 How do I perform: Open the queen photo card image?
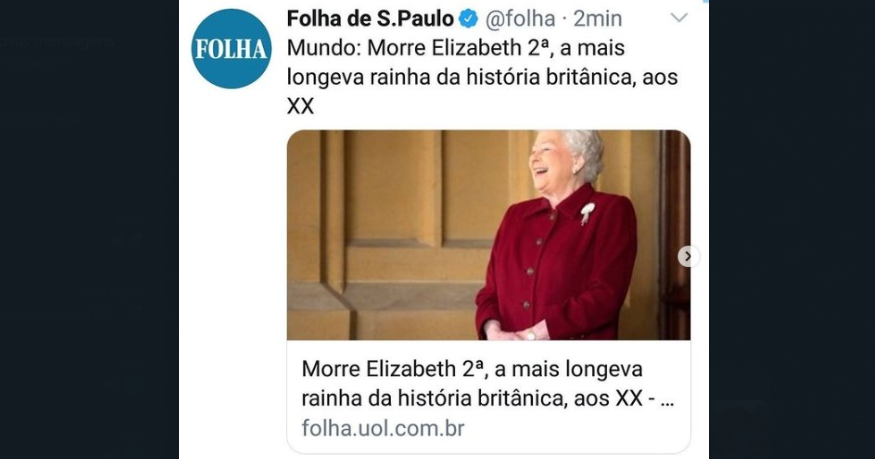488,235
